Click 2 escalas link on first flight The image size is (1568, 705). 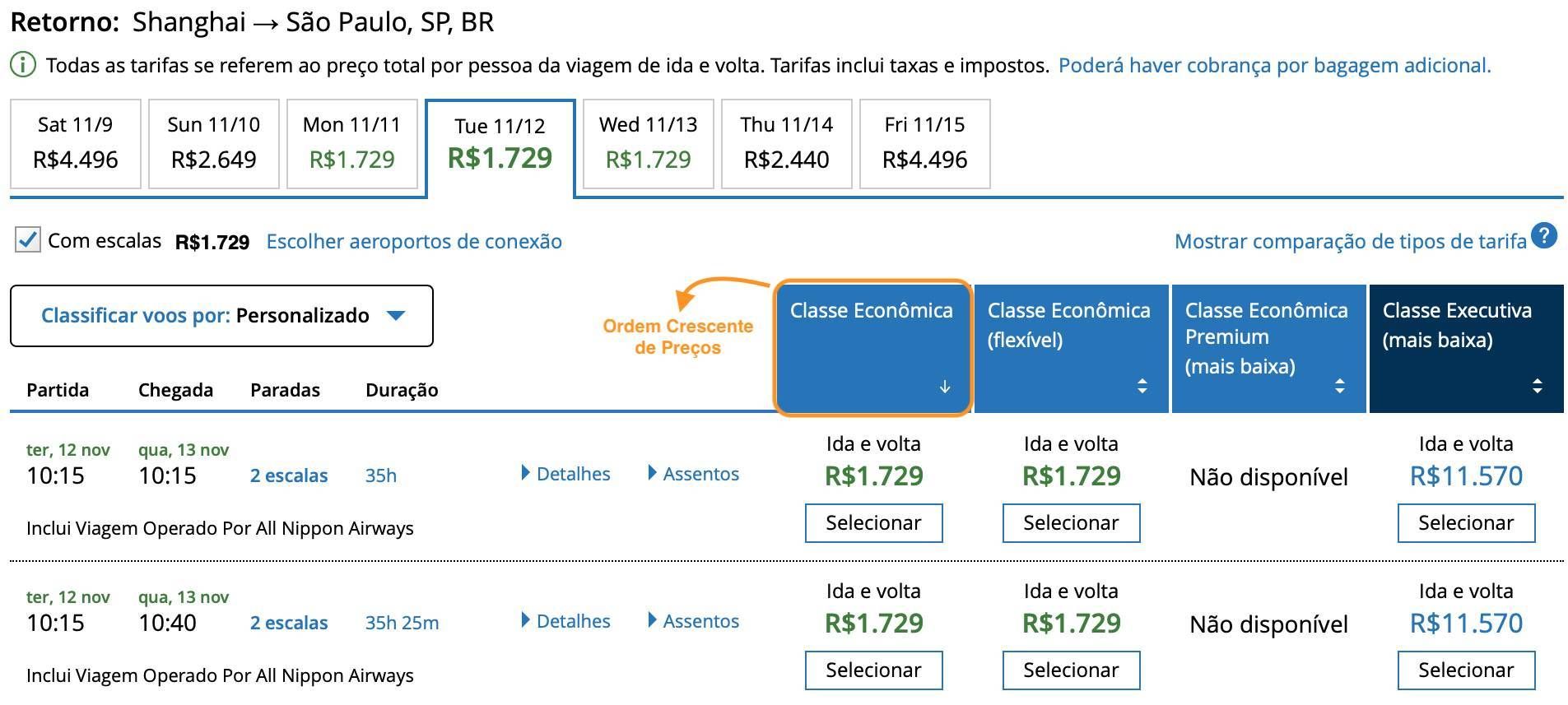click(x=289, y=475)
